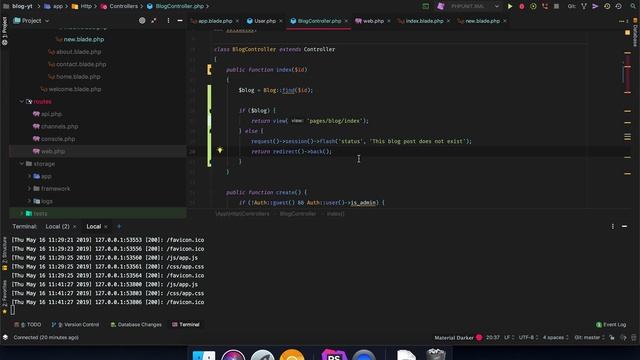
Task: Click the Git push arrow icon
Action: pos(595,6)
